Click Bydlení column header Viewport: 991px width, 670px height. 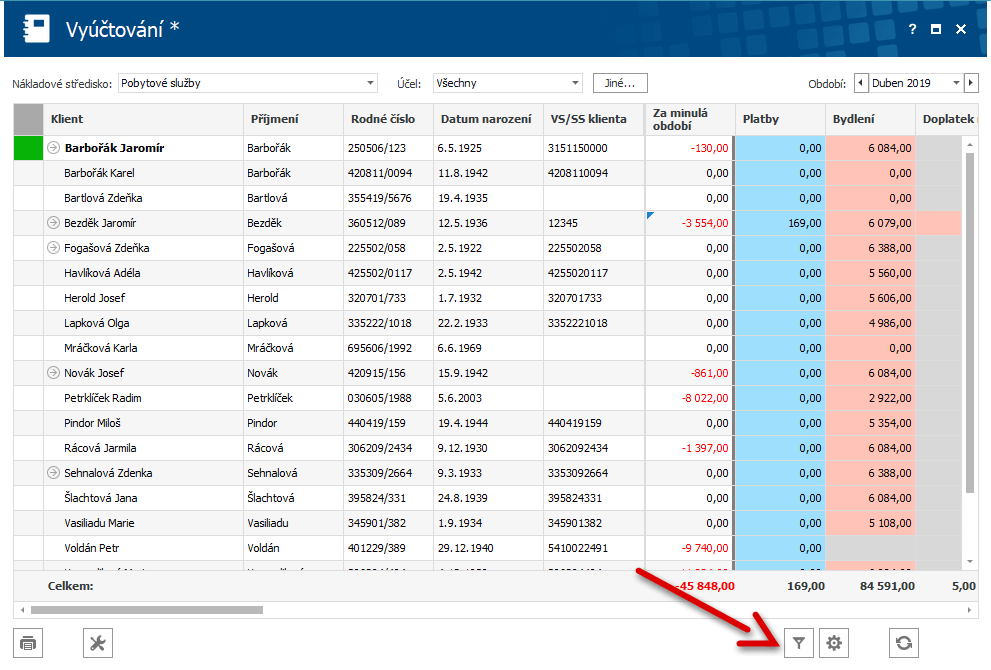click(x=870, y=119)
